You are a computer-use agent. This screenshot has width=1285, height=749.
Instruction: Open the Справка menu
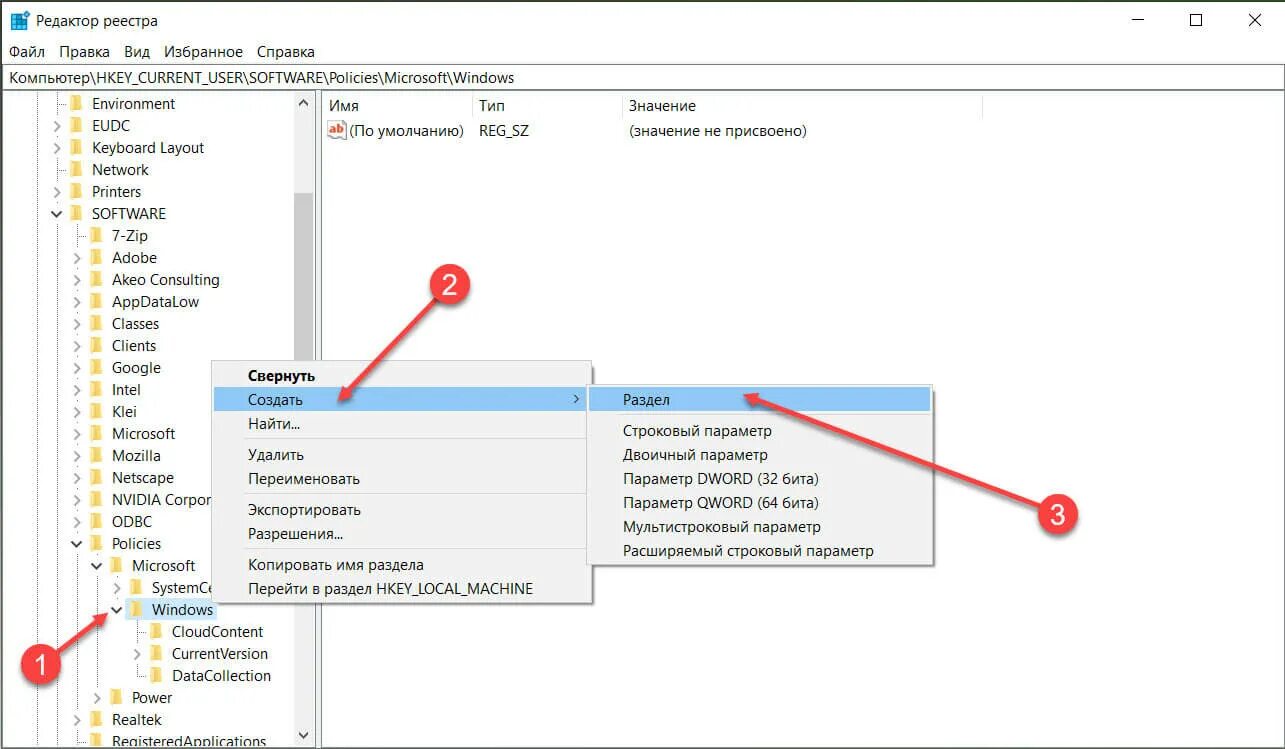click(285, 52)
